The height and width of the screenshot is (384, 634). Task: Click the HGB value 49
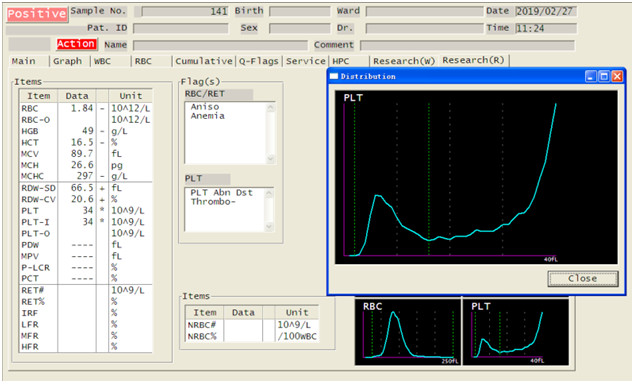click(87, 131)
